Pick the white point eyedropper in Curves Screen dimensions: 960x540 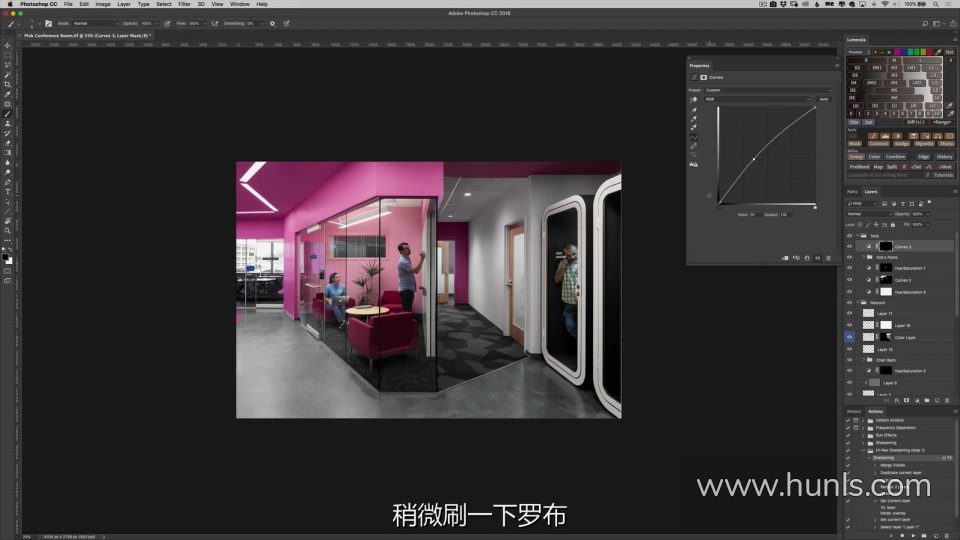coord(694,127)
